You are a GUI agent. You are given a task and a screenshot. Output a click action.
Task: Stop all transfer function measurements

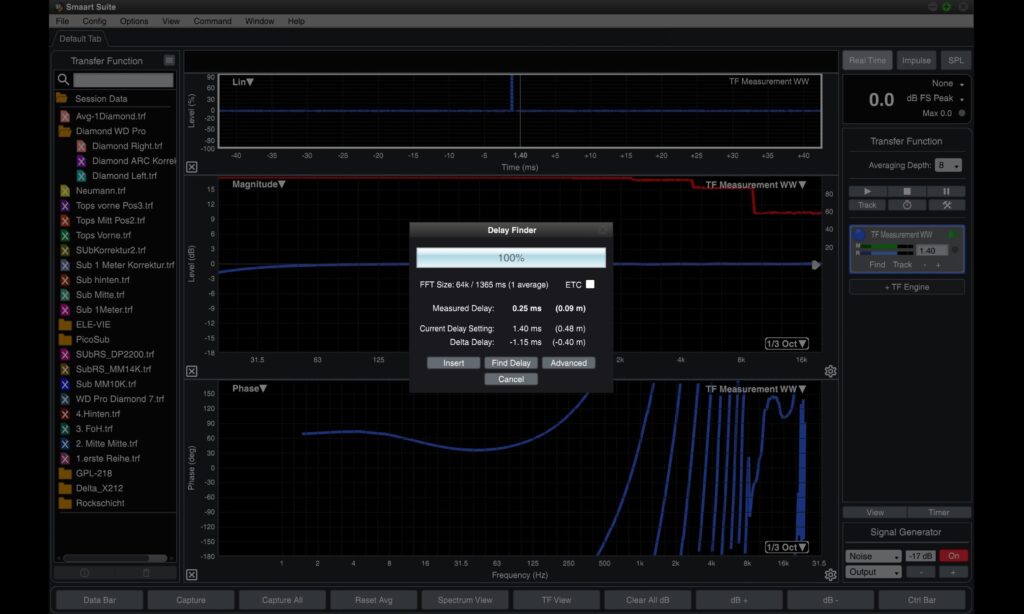(906, 191)
